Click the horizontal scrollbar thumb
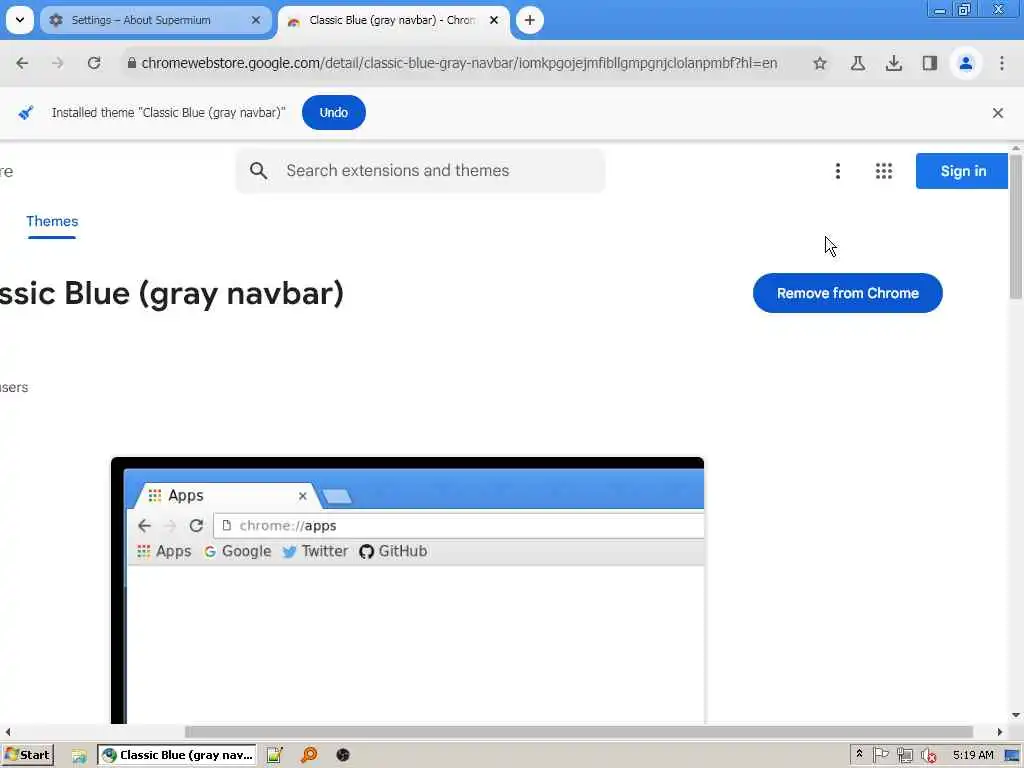This screenshot has height=768, width=1024. [579, 732]
